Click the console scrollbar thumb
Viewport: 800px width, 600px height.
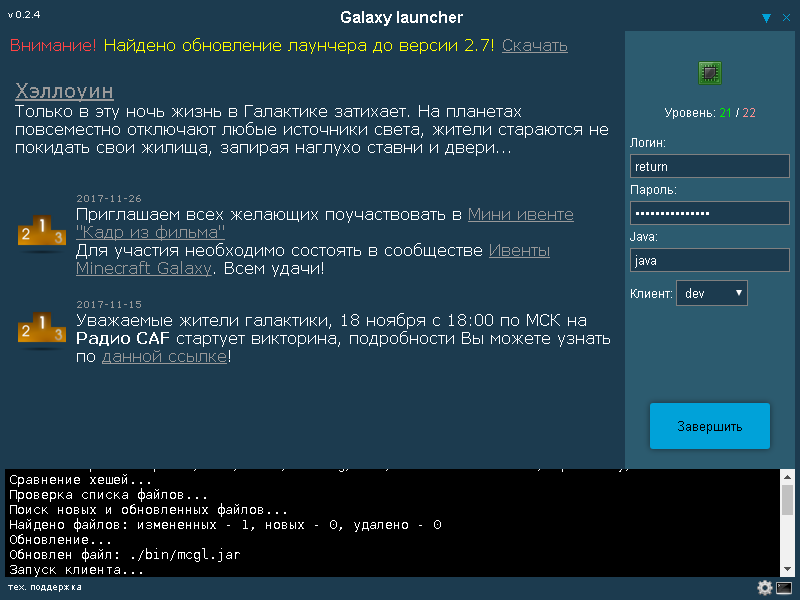point(787,500)
